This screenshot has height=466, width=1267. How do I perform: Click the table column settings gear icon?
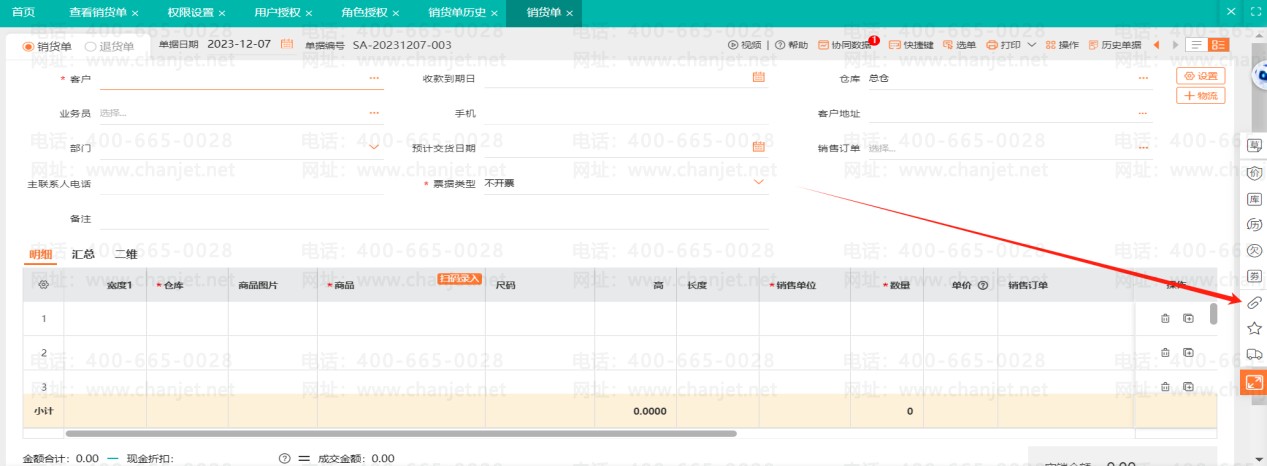pos(43,285)
